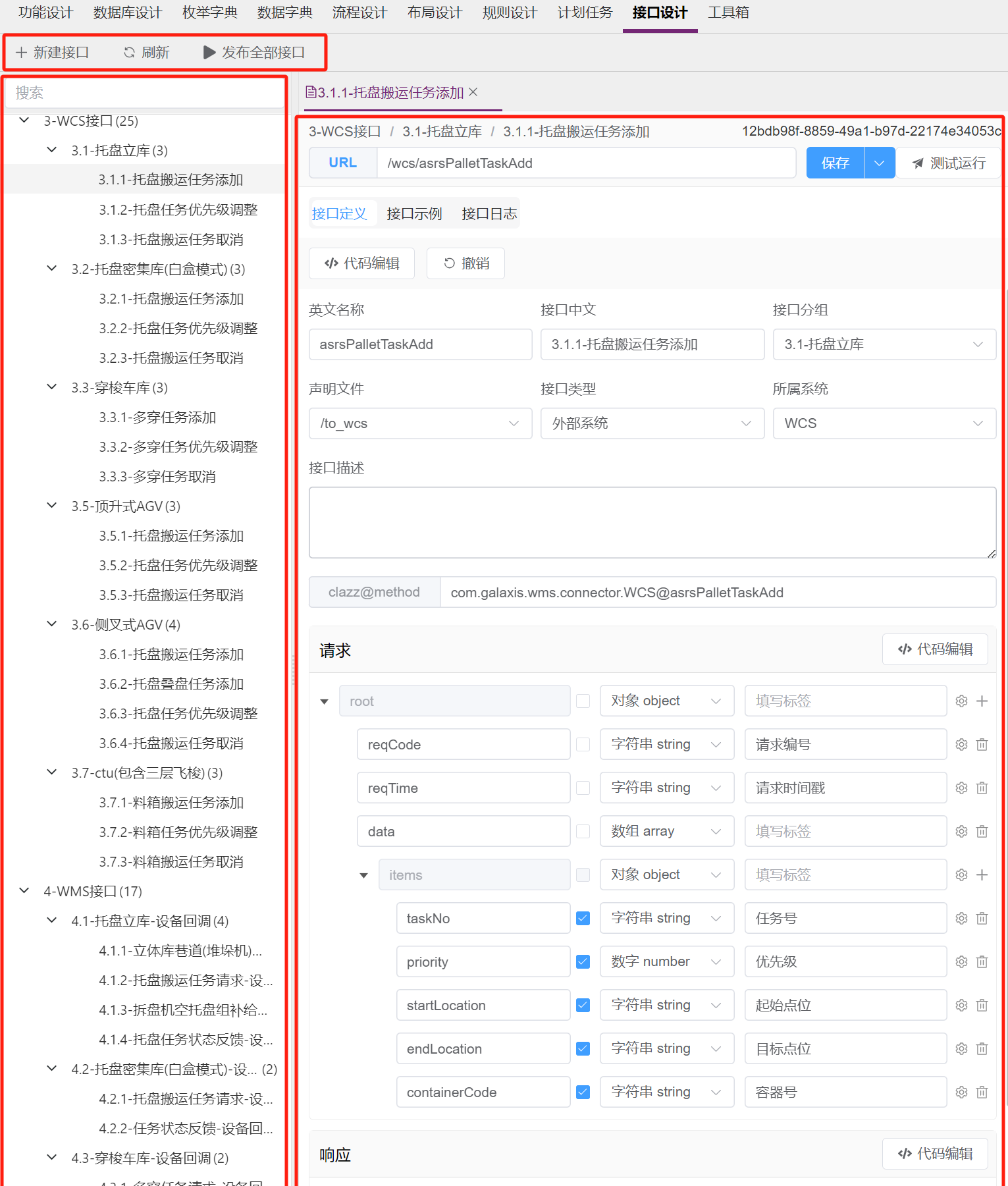Click the 测试运行 button
The height and width of the screenshot is (1186, 1008).
click(949, 163)
